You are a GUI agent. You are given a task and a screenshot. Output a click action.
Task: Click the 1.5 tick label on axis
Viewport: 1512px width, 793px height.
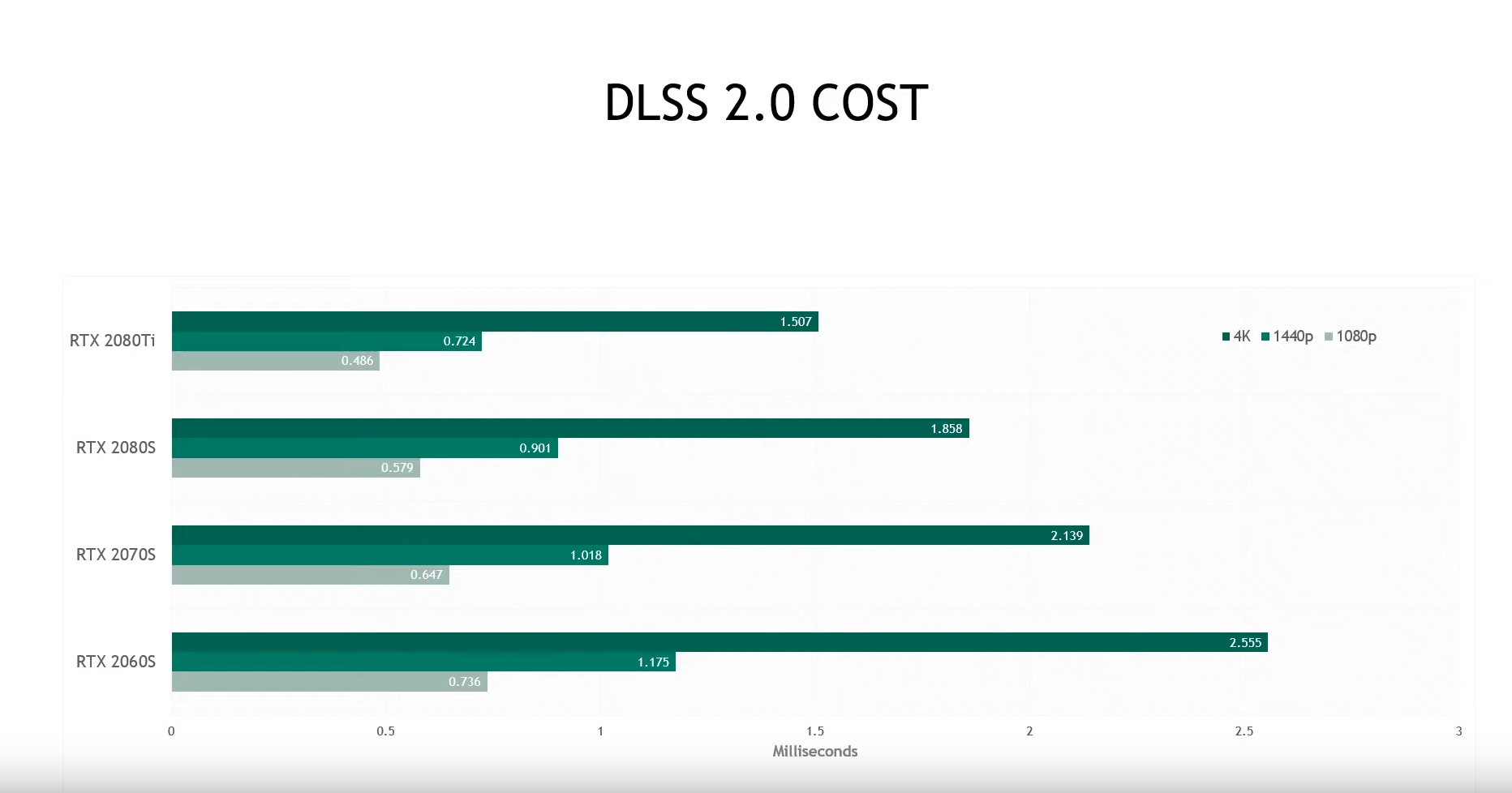tap(815, 731)
